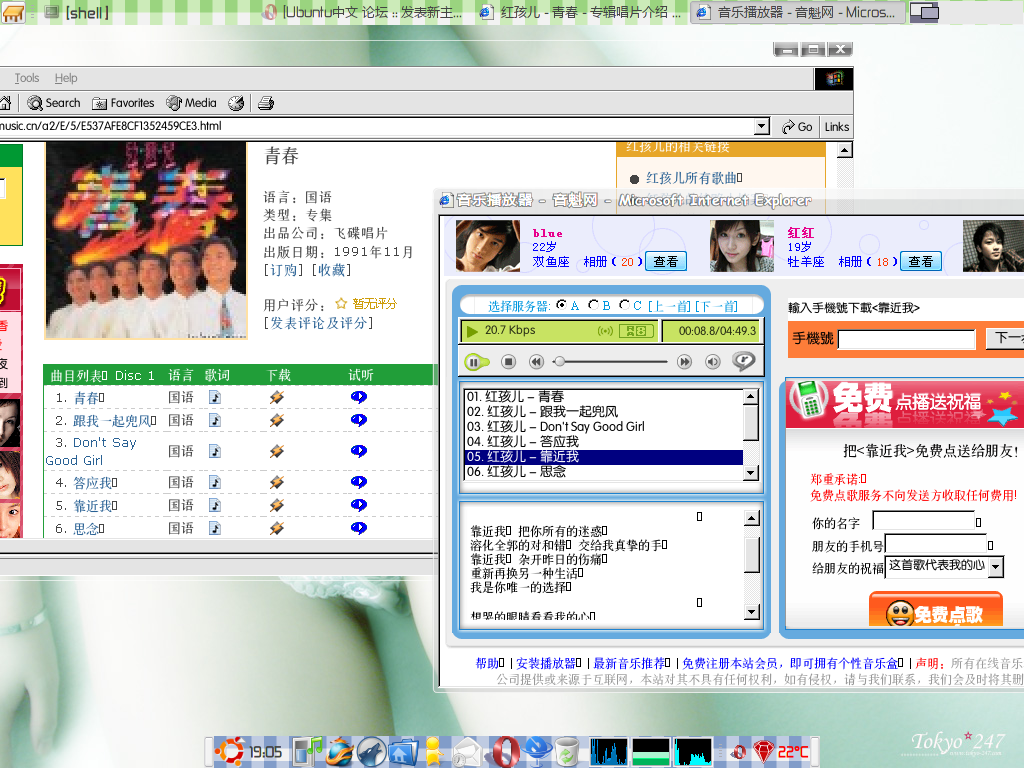
Task: Select server A radio button
Action: [x=561, y=305]
